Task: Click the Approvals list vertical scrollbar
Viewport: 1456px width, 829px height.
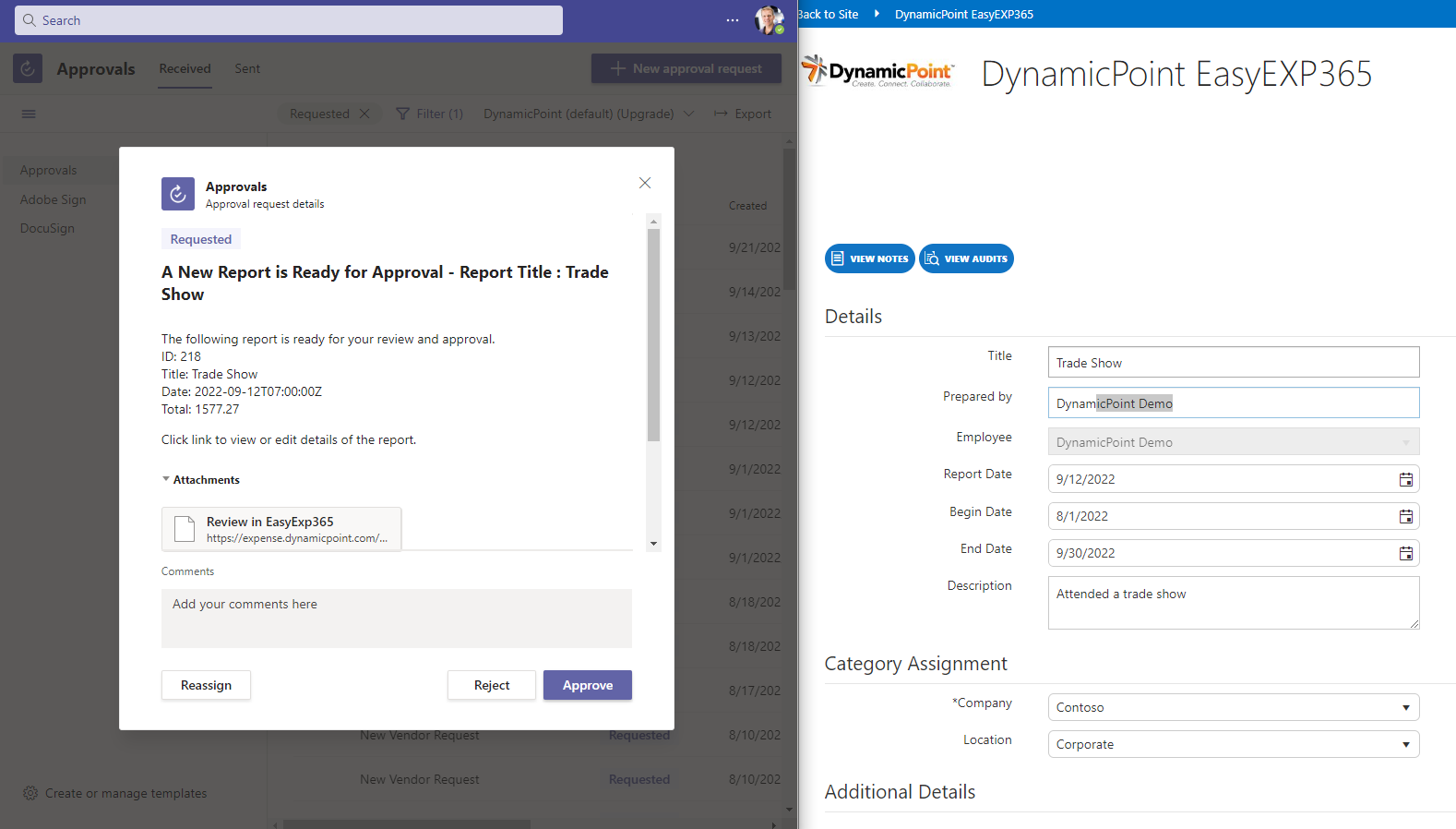Action: tap(789, 219)
